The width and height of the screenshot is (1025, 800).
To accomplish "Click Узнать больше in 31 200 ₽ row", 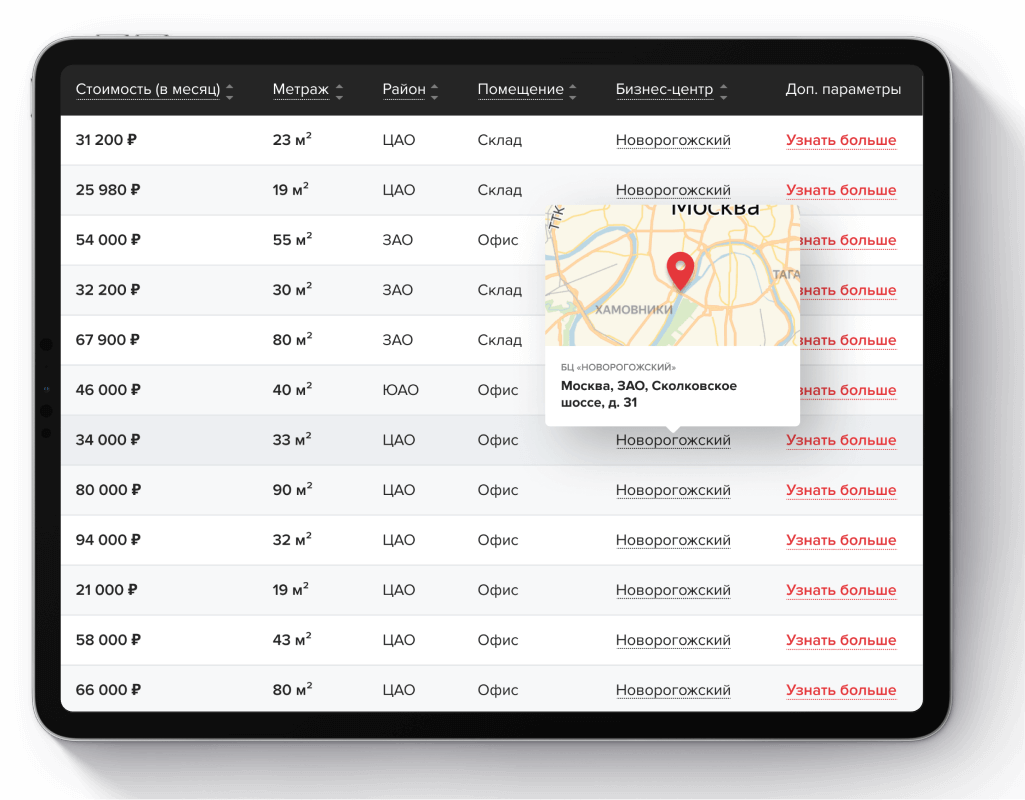I will pos(841,140).
